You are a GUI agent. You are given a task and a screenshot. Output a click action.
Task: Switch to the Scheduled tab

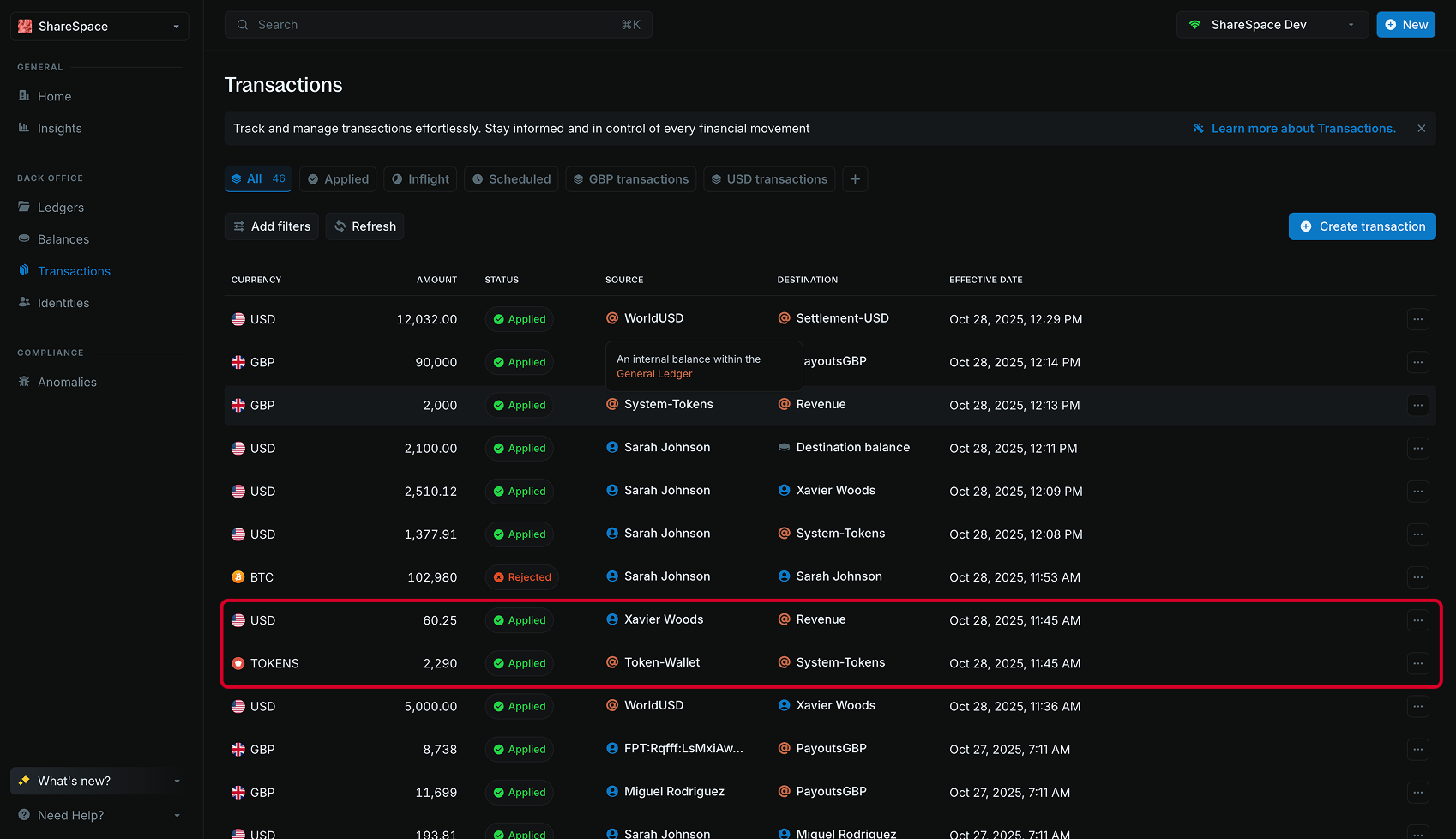click(x=511, y=178)
